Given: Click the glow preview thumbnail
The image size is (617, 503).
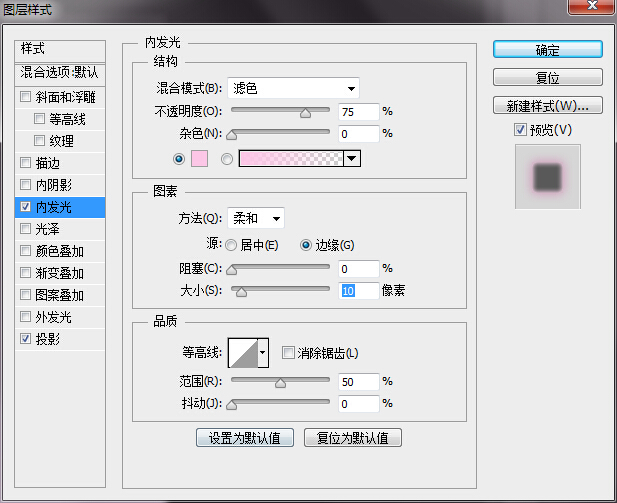Looking at the screenshot, I should tap(547, 178).
